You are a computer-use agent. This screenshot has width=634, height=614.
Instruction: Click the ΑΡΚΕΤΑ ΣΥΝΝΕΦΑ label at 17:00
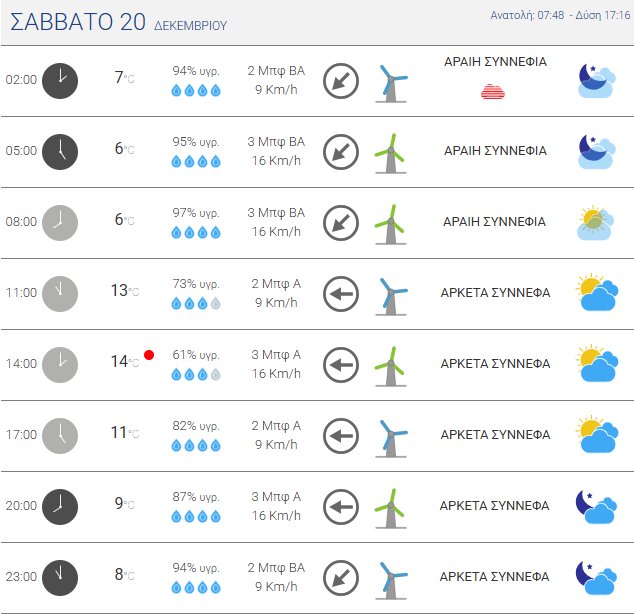tap(495, 435)
